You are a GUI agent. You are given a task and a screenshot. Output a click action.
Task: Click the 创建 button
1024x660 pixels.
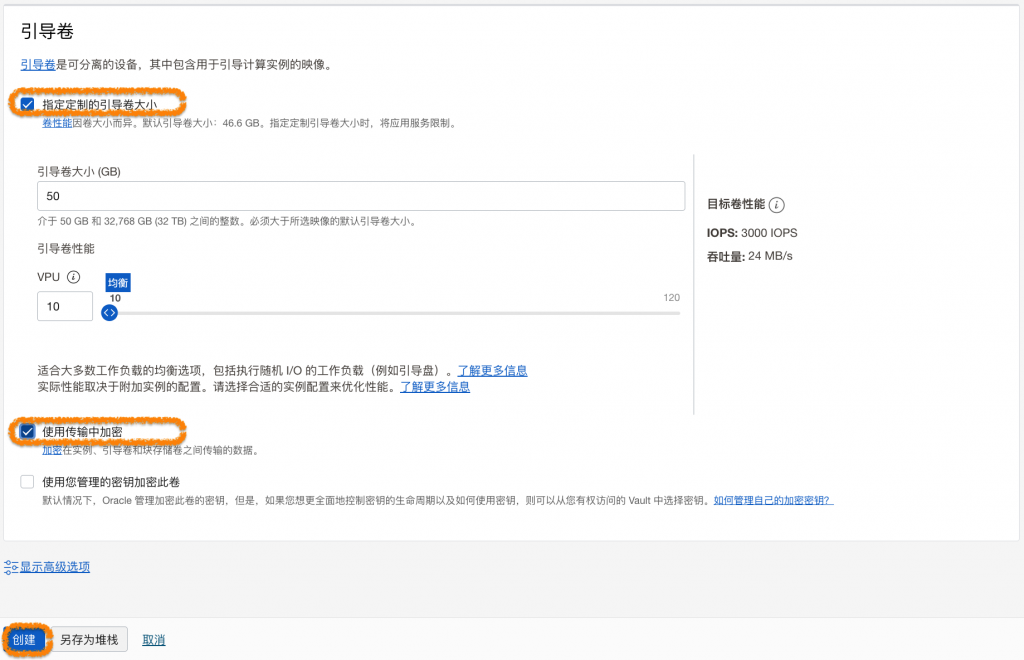[24, 640]
